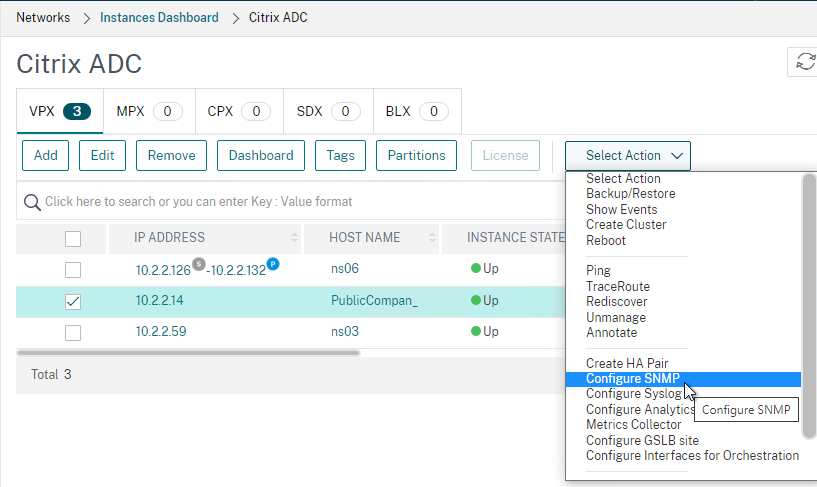
Task: Click the Tags button
Action: click(340, 156)
